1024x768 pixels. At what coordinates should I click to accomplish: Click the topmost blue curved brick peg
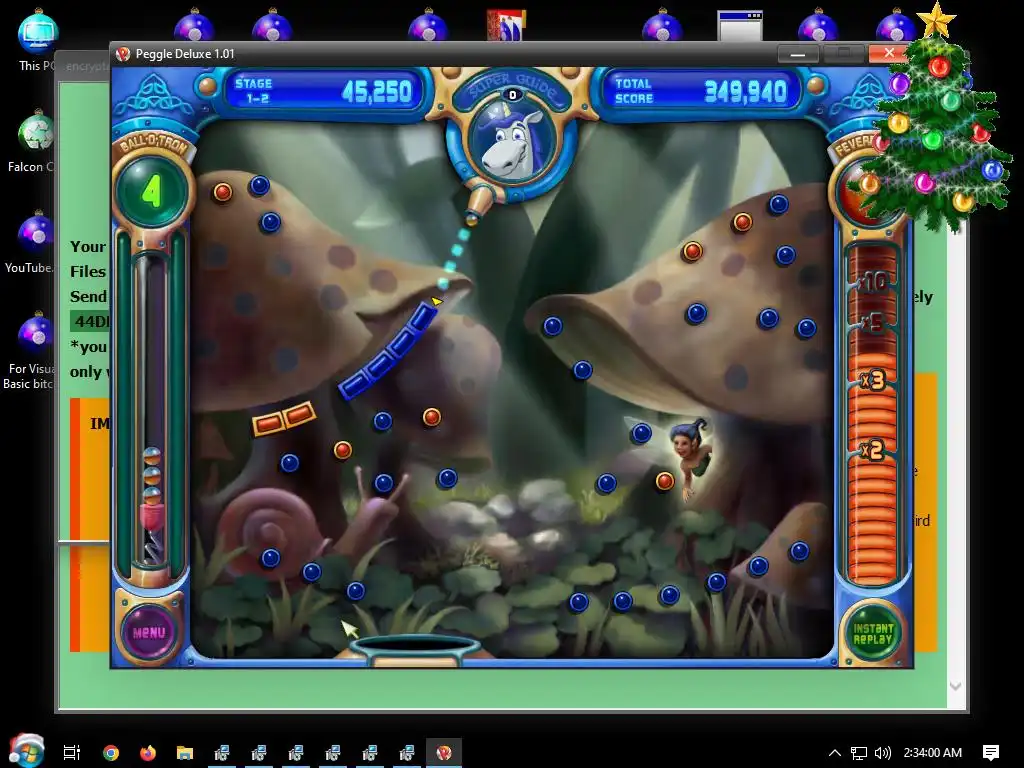(x=424, y=317)
